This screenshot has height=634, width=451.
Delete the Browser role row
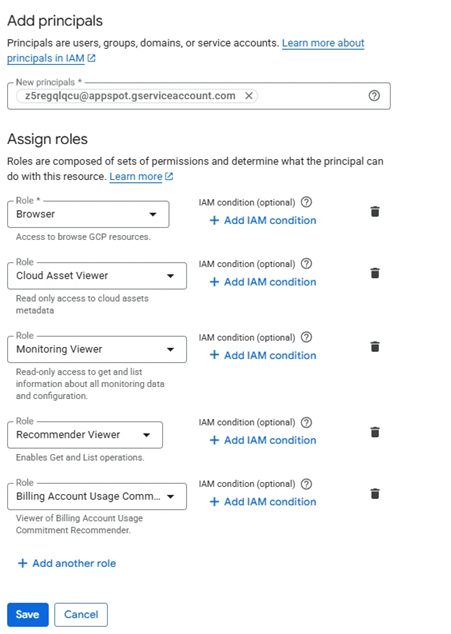point(375,211)
